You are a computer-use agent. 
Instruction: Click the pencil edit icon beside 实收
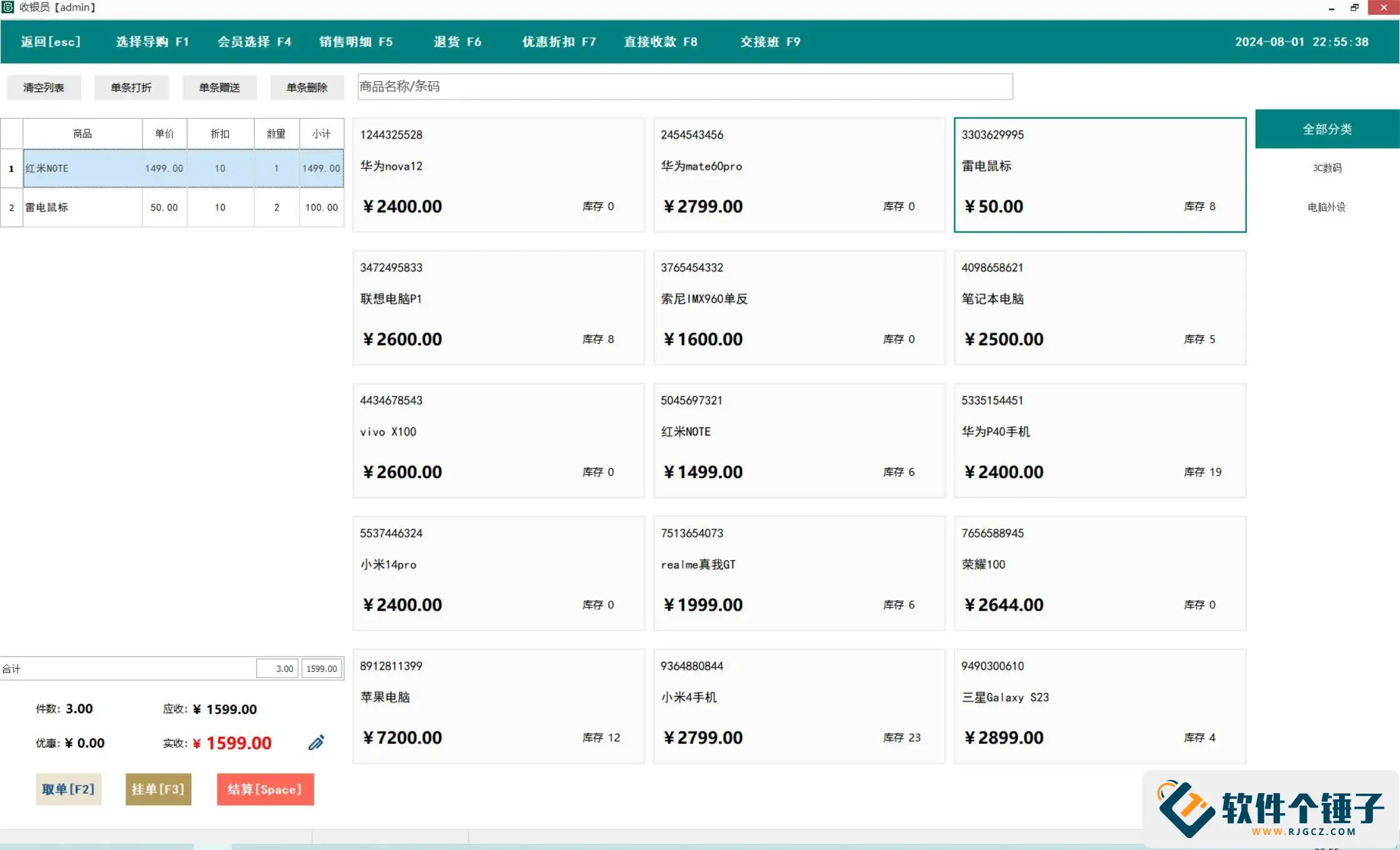[x=316, y=742]
